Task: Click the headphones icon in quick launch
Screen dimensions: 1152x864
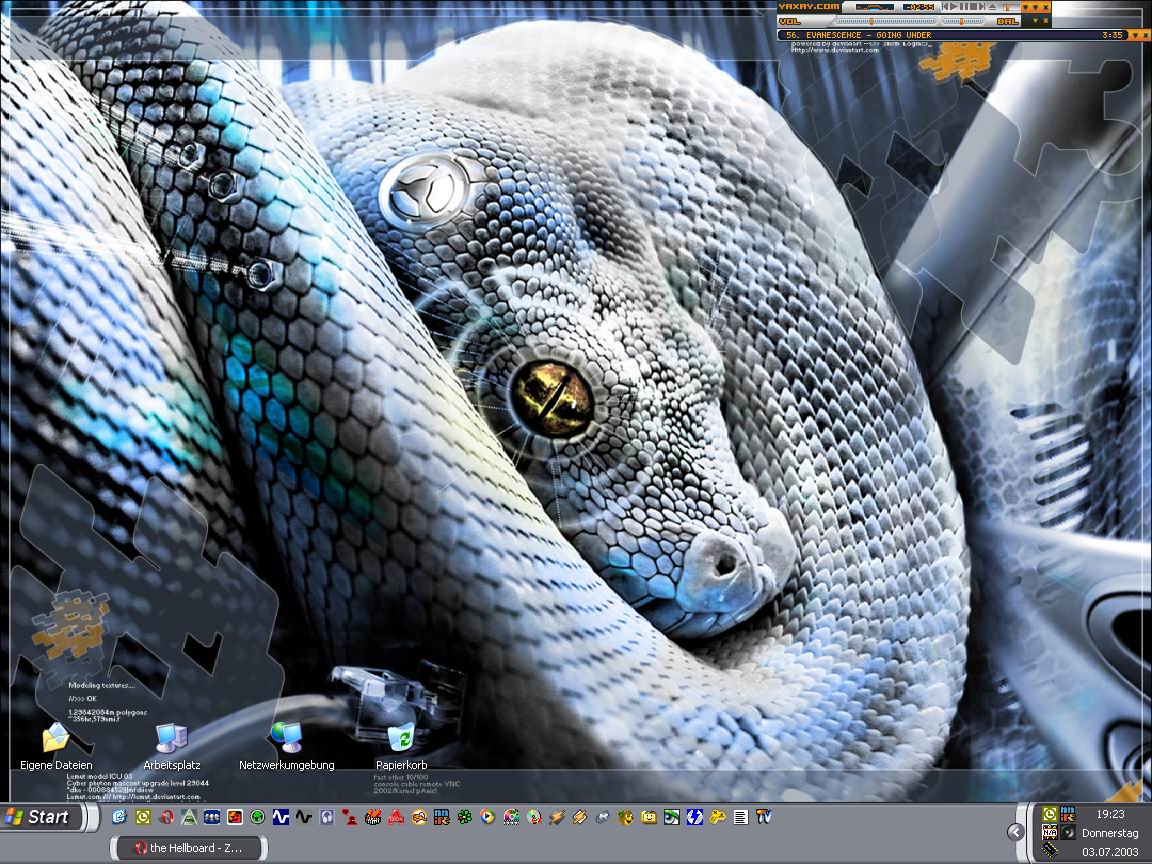Action: (x=326, y=817)
